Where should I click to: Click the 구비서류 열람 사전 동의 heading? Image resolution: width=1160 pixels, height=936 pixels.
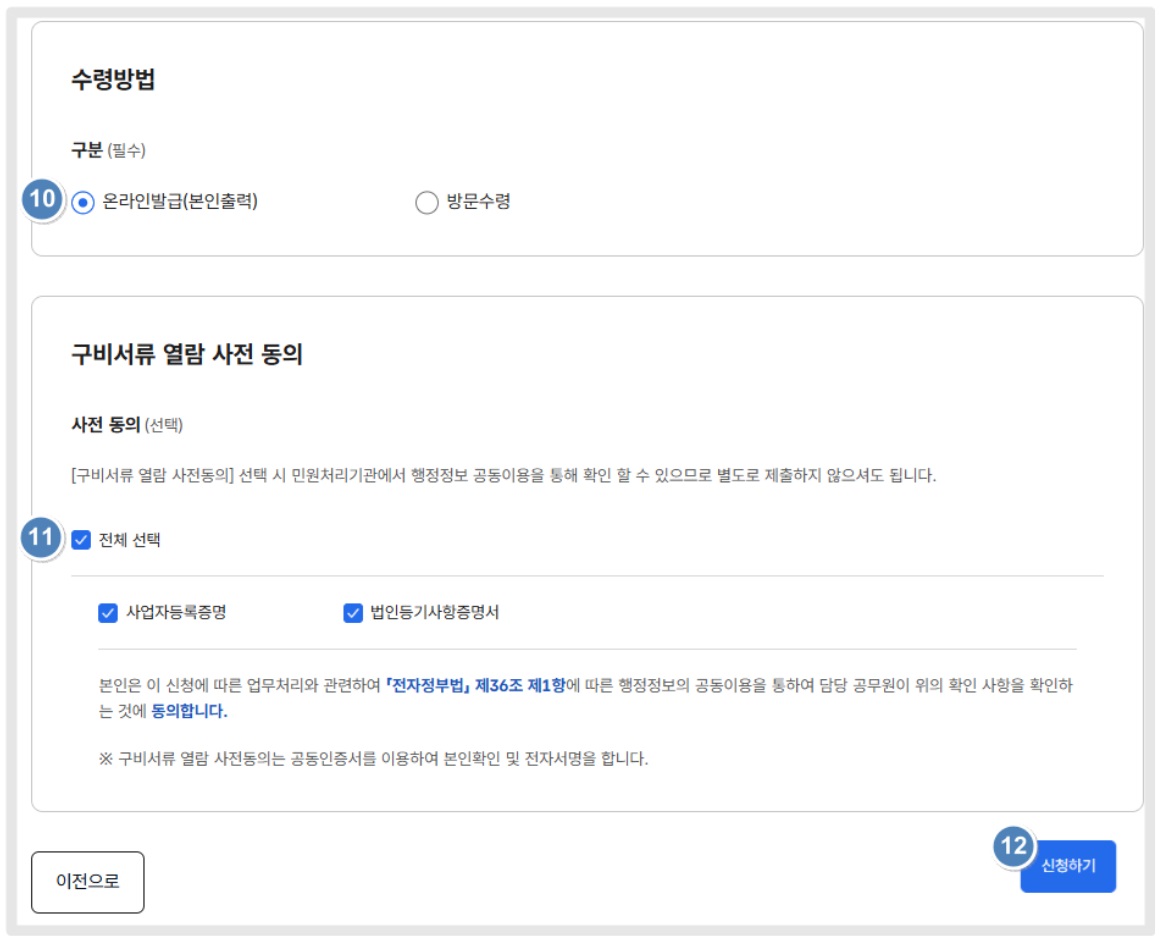187,354
